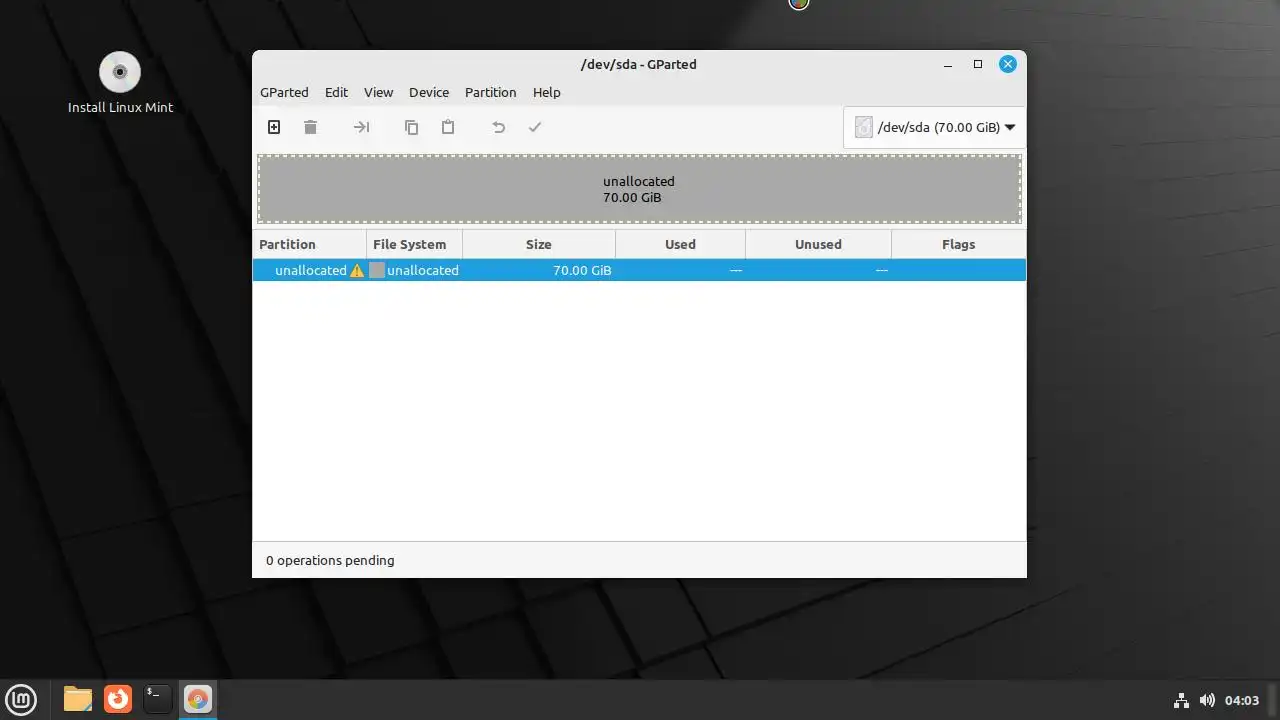Viewport: 1280px width, 720px height.
Task: Open the Help menu
Action: (546, 92)
